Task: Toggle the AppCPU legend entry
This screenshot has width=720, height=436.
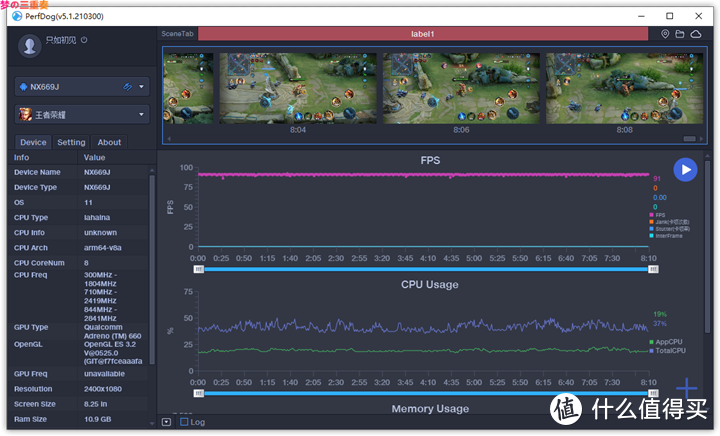Action: click(x=666, y=342)
